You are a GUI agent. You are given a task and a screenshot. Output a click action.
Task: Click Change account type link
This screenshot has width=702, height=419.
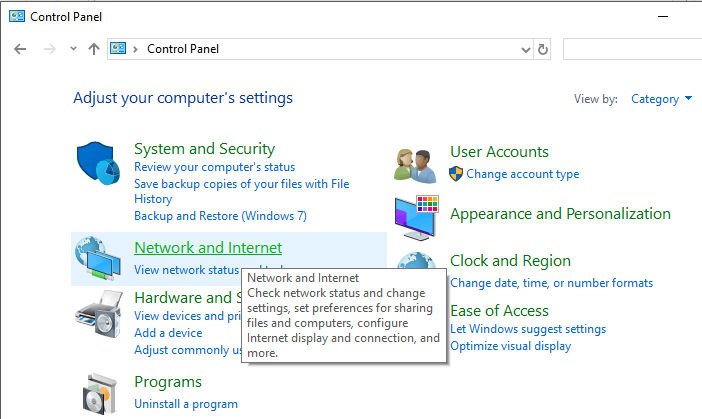pos(522,174)
